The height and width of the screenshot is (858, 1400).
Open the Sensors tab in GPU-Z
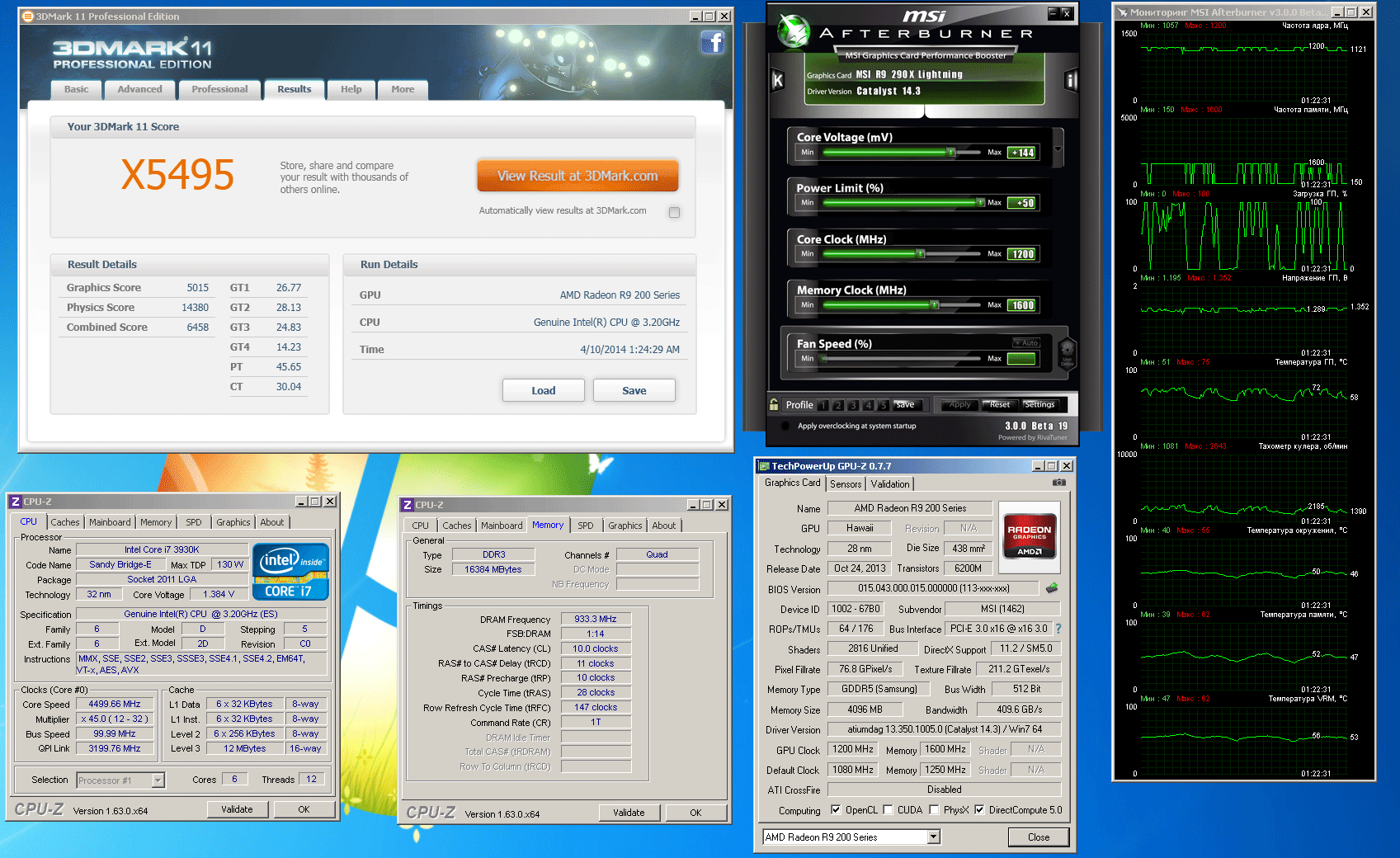846,484
